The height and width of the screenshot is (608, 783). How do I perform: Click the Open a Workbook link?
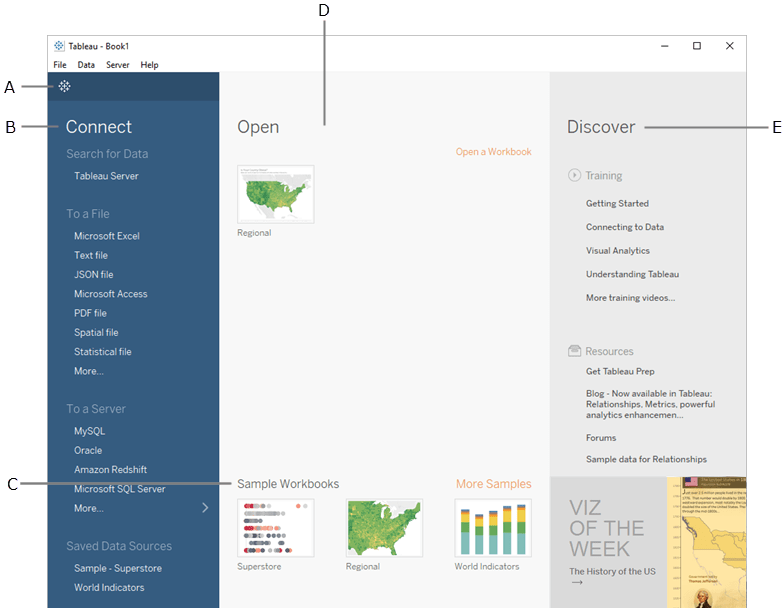(493, 152)
